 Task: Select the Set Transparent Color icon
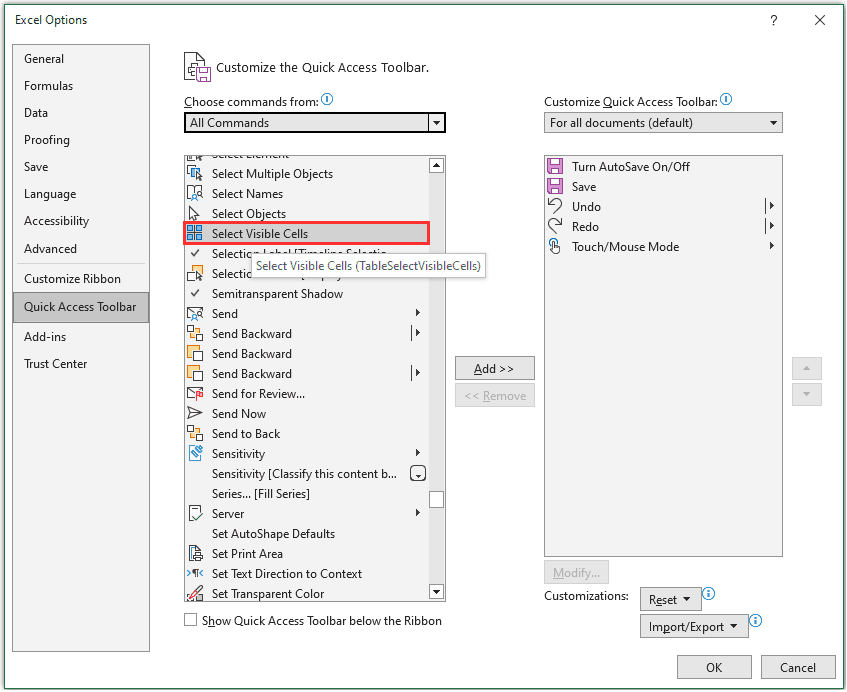coord(198,593)
